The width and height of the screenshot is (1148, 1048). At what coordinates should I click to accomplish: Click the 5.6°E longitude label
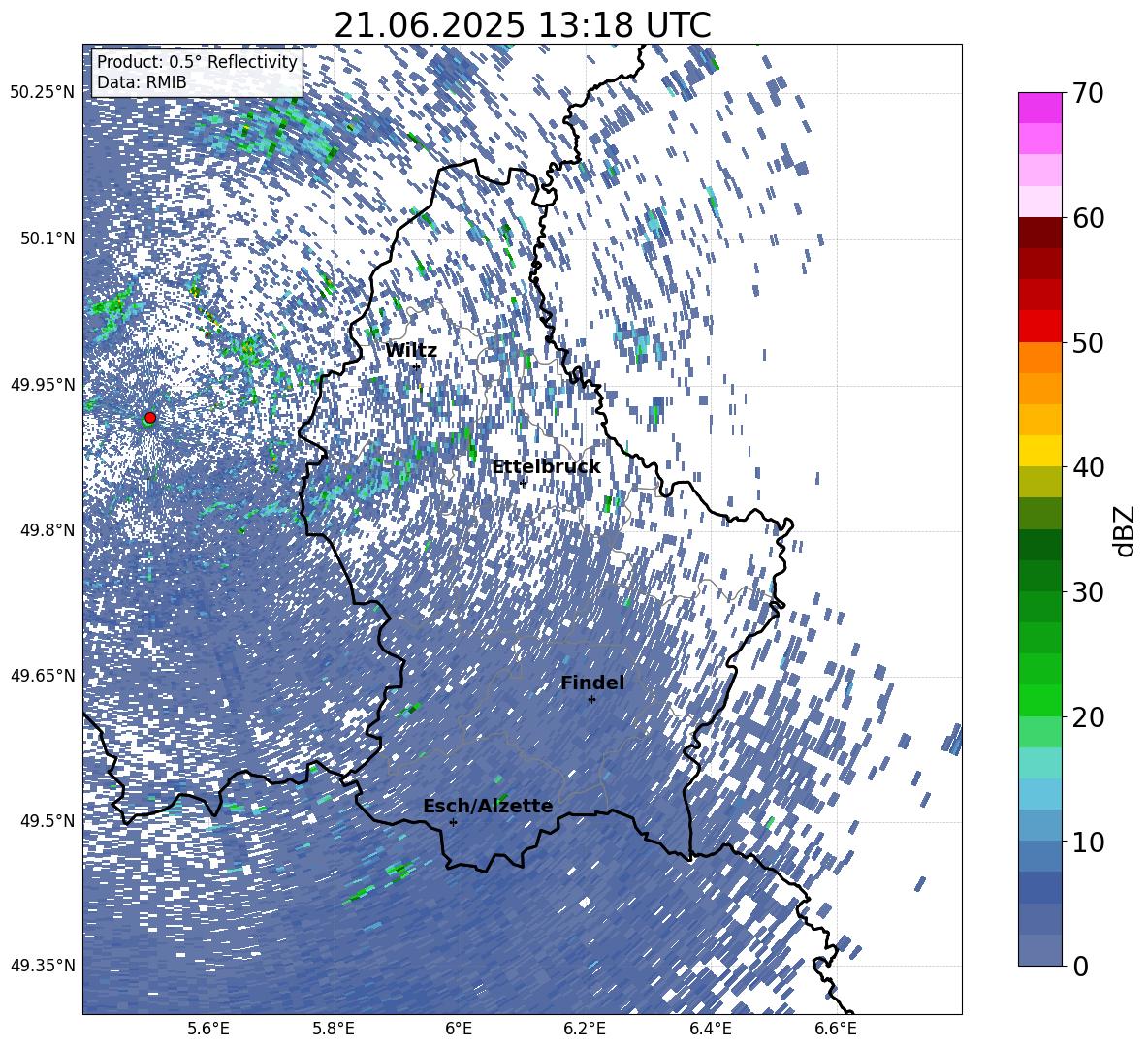click(x=207, y=1029)
